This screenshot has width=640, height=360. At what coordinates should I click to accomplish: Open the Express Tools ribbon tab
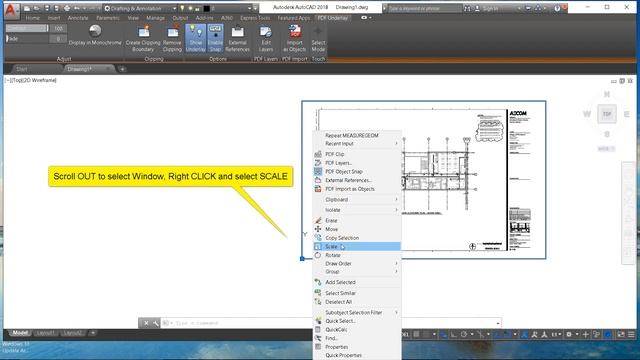pyautogui.click(x=255, y=18)
